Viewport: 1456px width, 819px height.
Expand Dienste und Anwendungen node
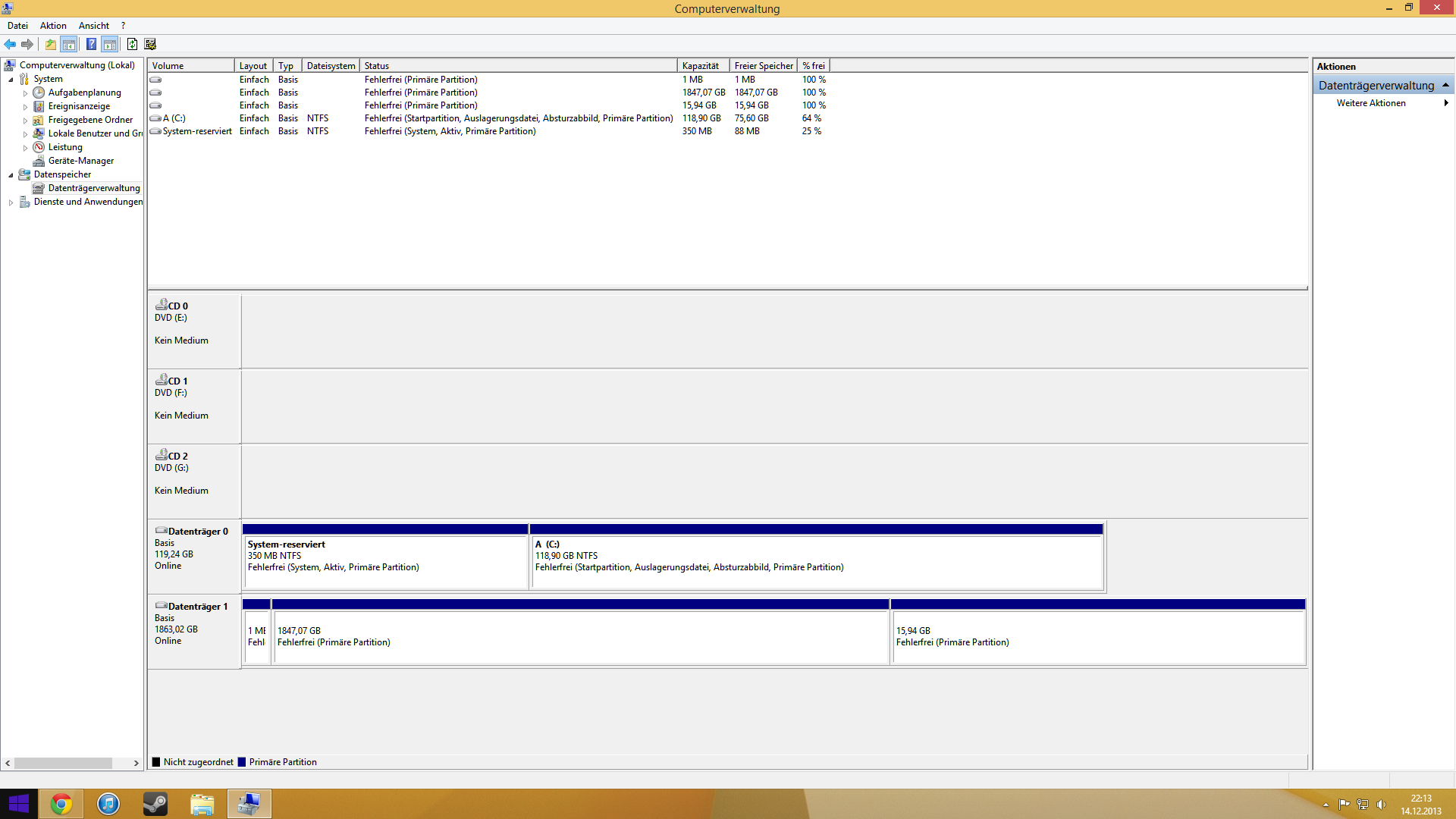click(11, 202)
